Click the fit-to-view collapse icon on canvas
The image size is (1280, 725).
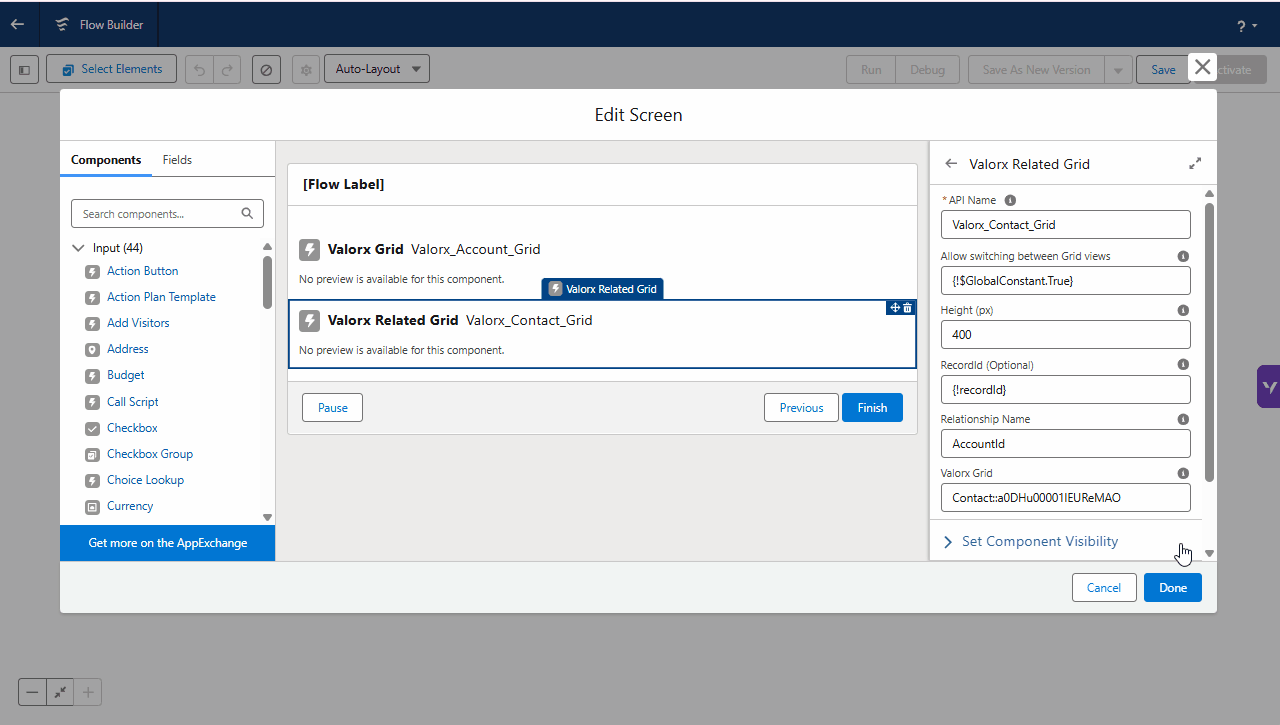click(60, 692)
